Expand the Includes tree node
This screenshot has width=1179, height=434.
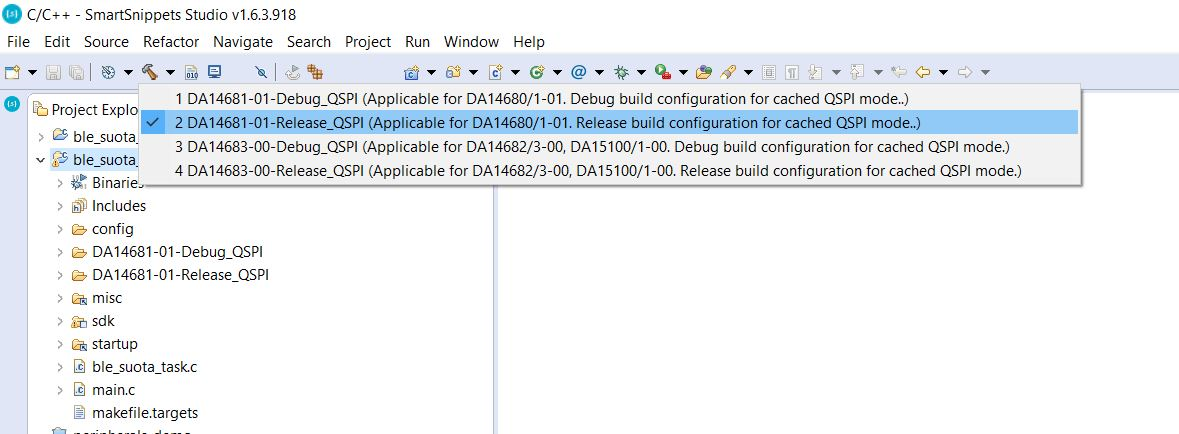coord(60,206)
